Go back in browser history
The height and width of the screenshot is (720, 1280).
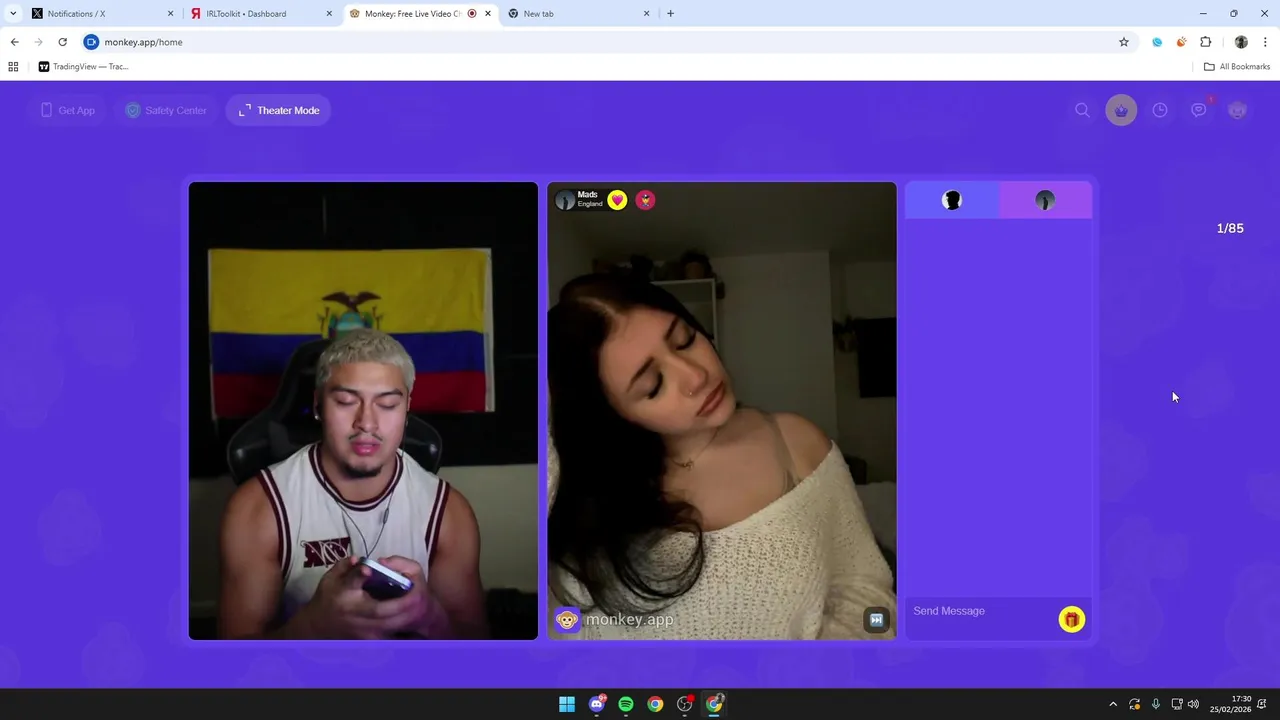[x=14, y=42]
